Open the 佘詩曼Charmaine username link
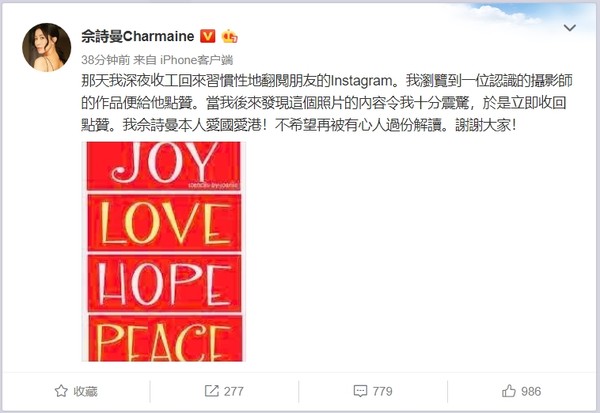The height and width of the screenshot is (413, 600). [138, 36]
